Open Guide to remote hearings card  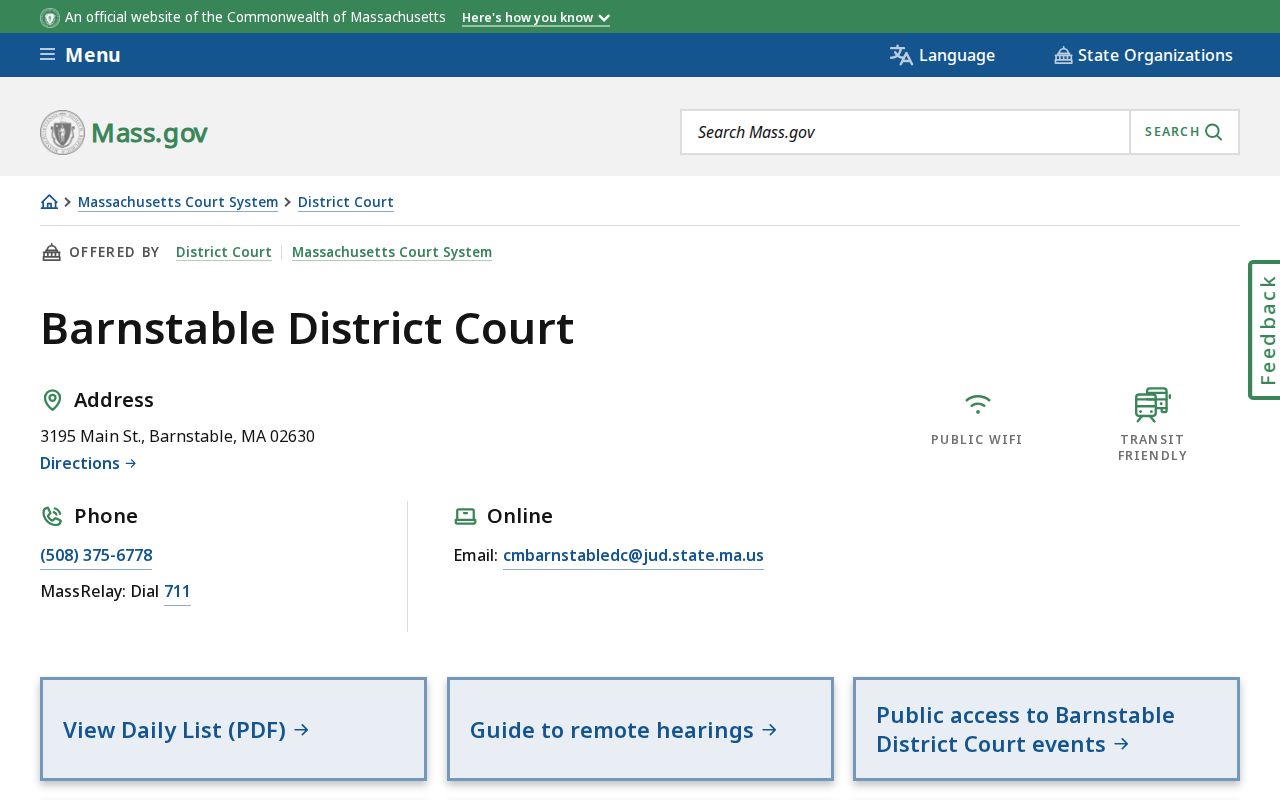(x=640, y=729)
